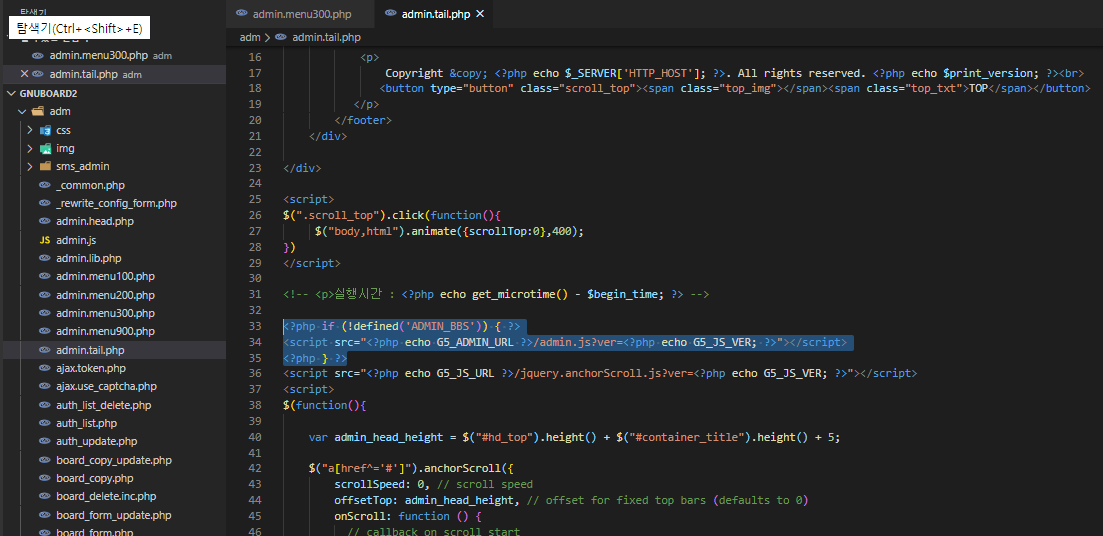Click the img folder icon in explorer
The image size is (1103, 536).
45,148
